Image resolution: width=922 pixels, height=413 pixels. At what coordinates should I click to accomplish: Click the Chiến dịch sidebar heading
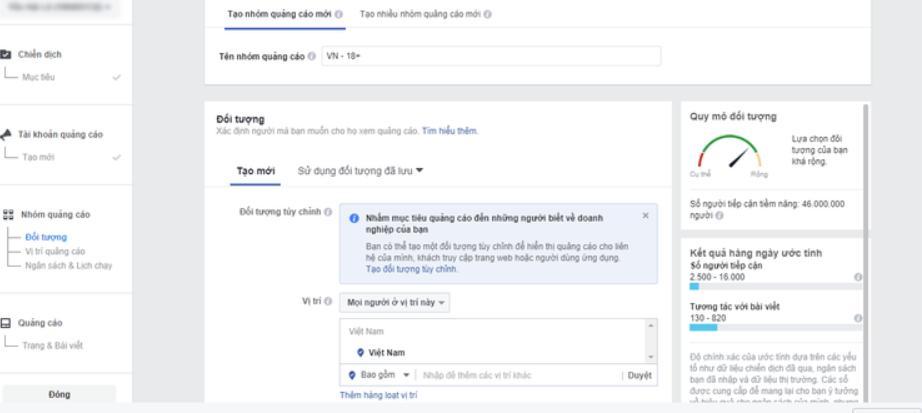click(x=39, y=54)
